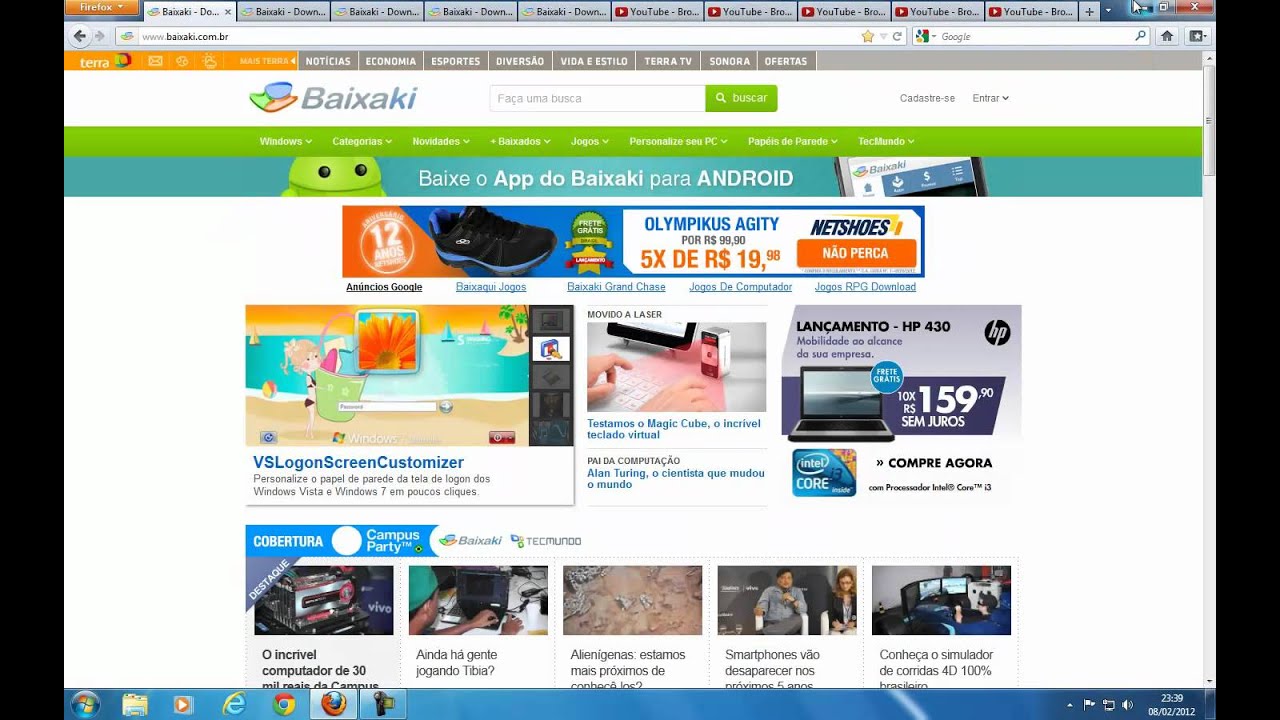Image resolution: width=1280 pixels, height=720 pixels.
Task: Expand the Jogos menu
Action: click(590, 141)
